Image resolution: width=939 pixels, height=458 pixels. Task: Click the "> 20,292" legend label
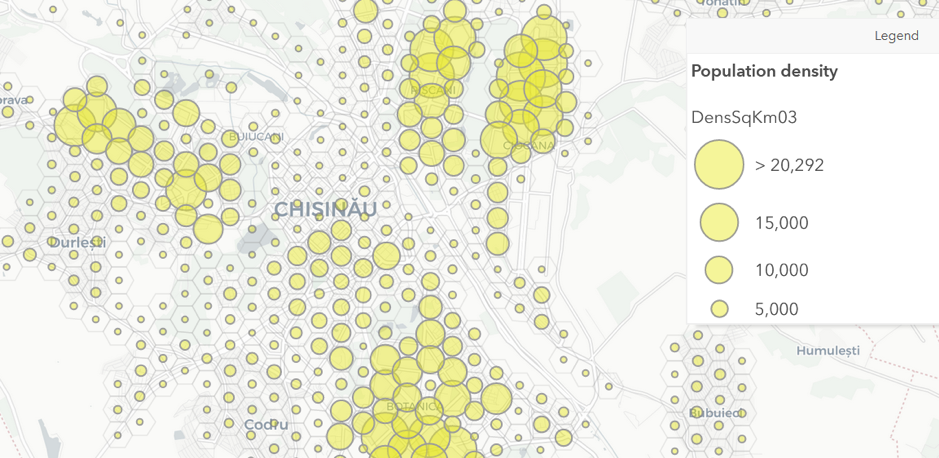pos(789,165)
